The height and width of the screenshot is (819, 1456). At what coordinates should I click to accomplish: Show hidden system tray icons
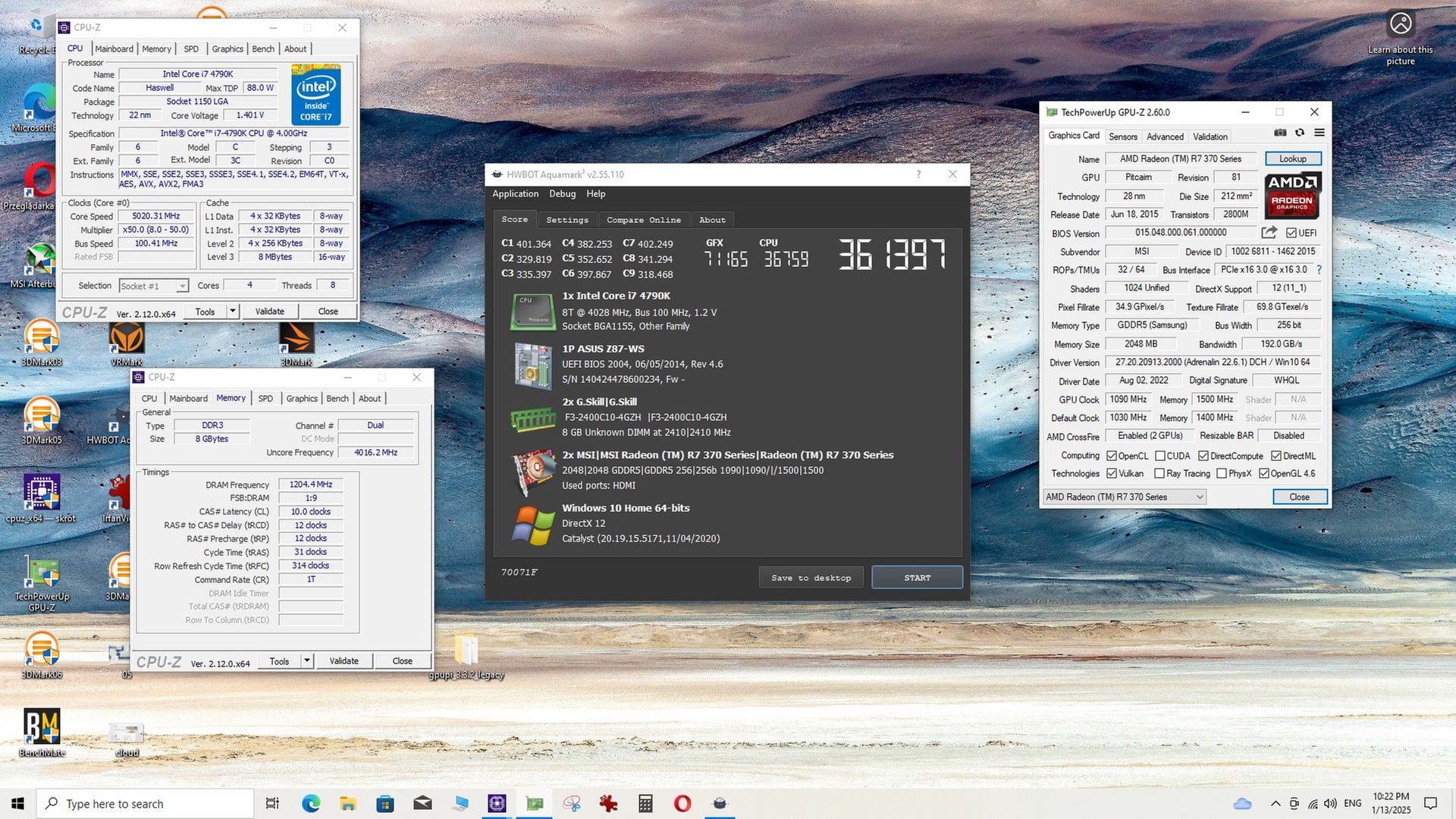coord(1276,804)
